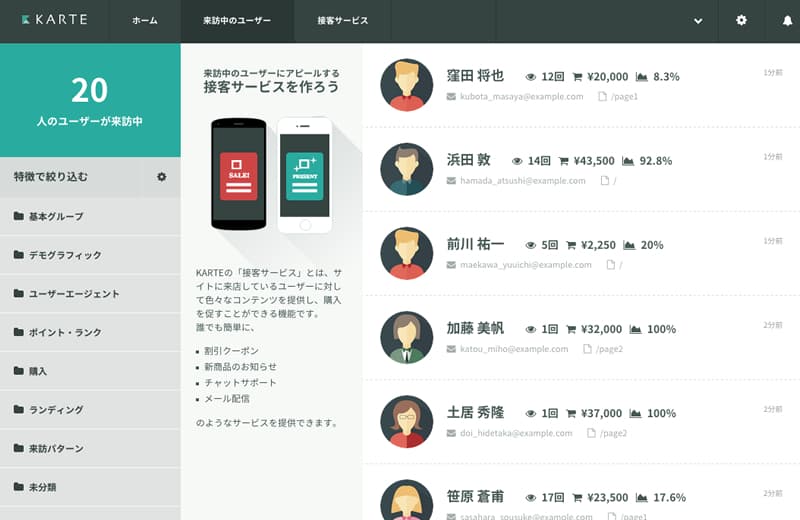Click the cart icon beside ¥20,000
Viewport: 800px width, 520px height.
[x=577, y=77]
